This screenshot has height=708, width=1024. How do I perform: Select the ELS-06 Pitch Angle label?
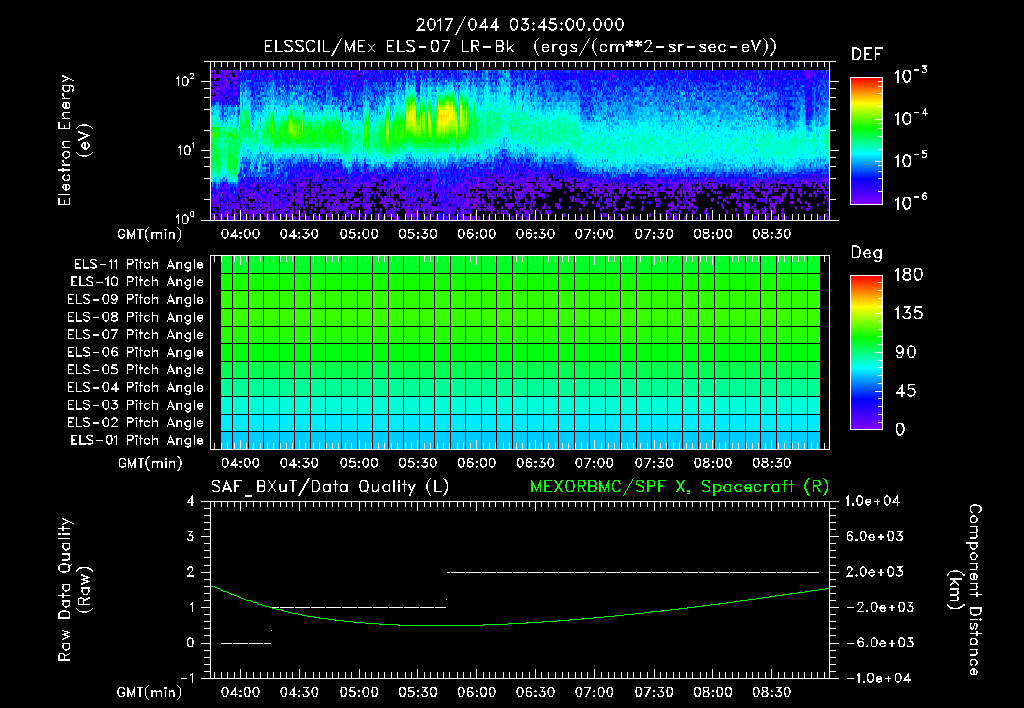click(135, 353)
